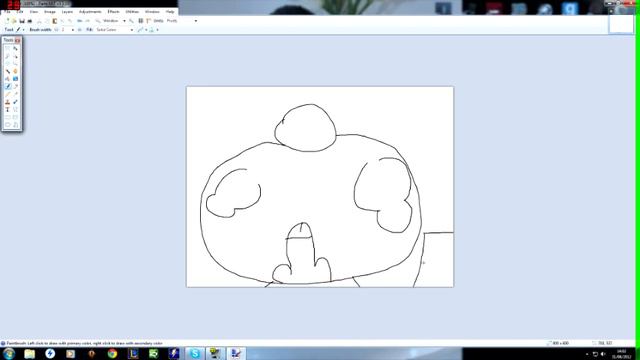Image resolution: width=640 pixels, height=360 pixels.
Task: Select the Text tool
Action: [8, 109]
